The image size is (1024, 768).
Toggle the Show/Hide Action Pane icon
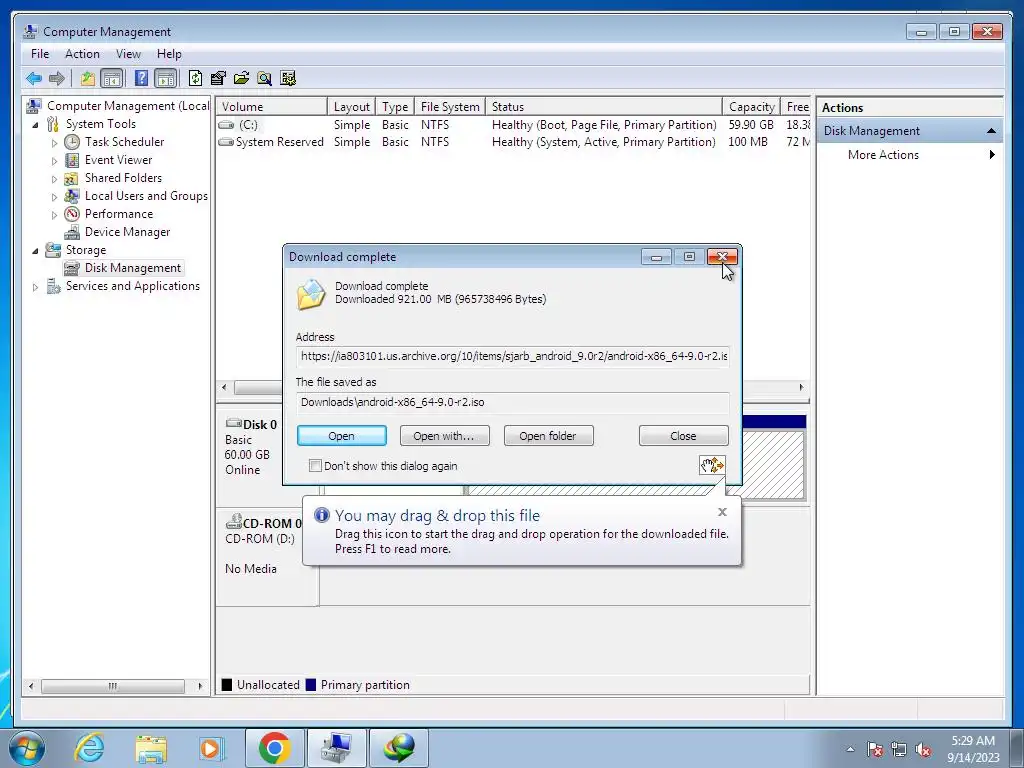click(x=166, y=78)
